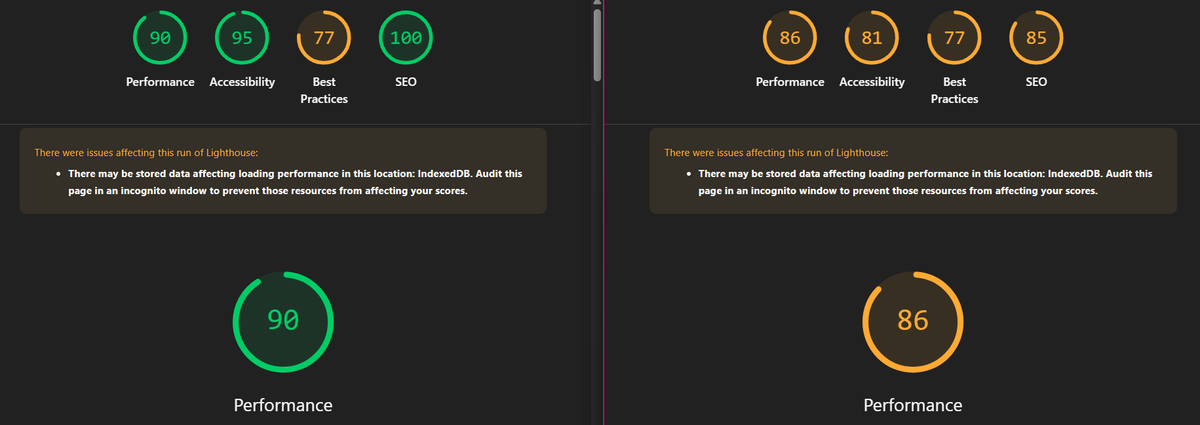Image resolution: width=1200 pixels, height=425 pixels.
Task: Click the IndexedDB warning message in the right report
Action: (x=924, y=182)
